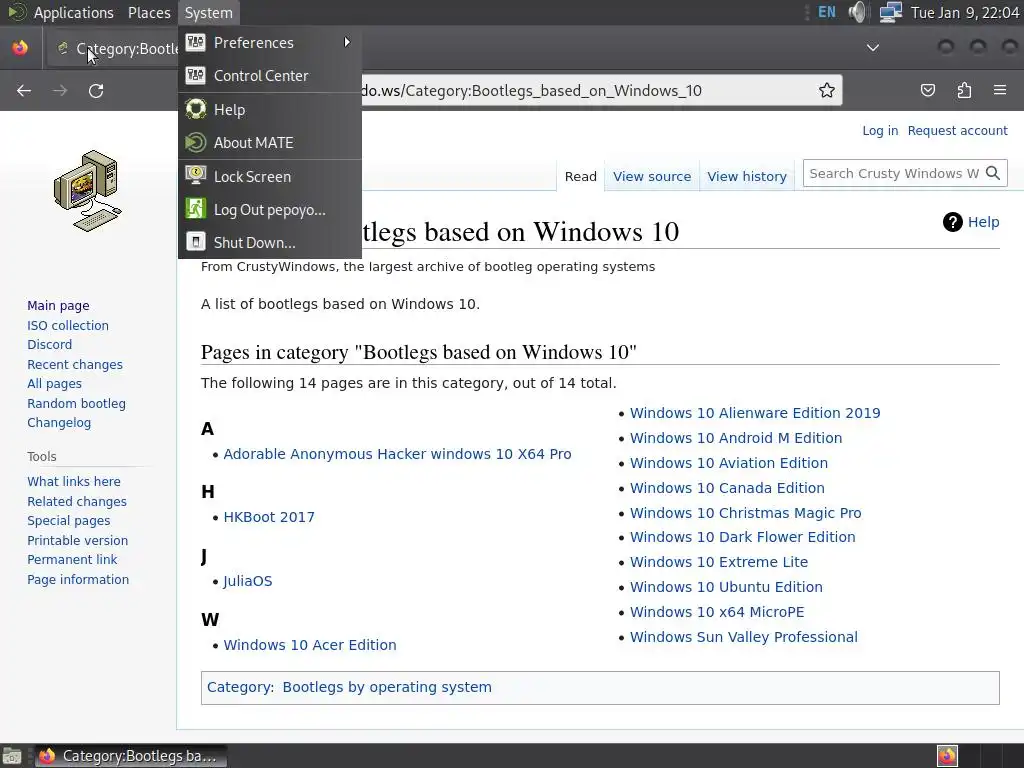Open the Pocket save icon
The width and height of the screenshot is (1024, 768).
tap(928, 90)
